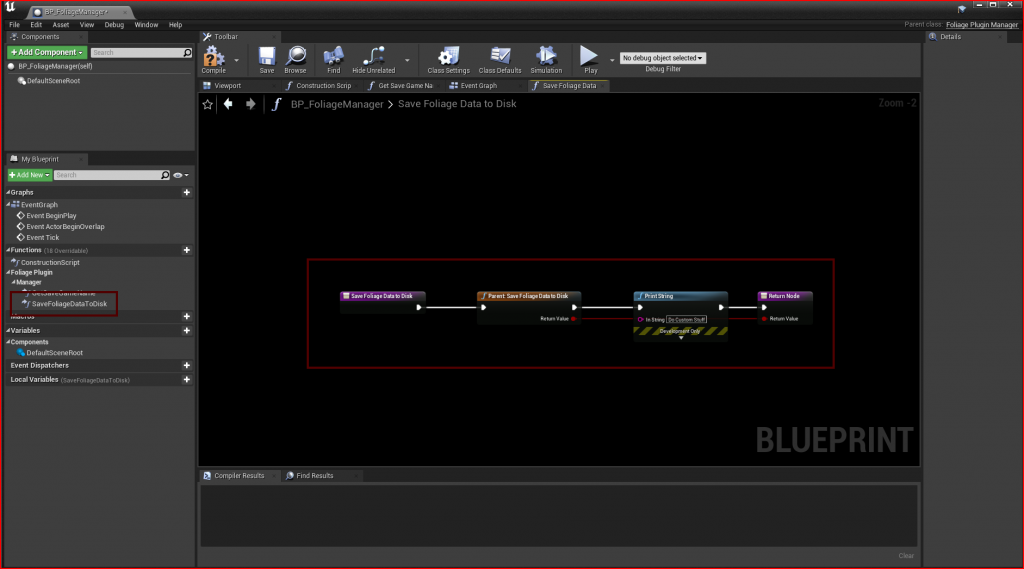The width and height of the screenshot is (1024, 569).
Task: Open Class Defaults from the toolbar
Action: (x=500, y=57)
